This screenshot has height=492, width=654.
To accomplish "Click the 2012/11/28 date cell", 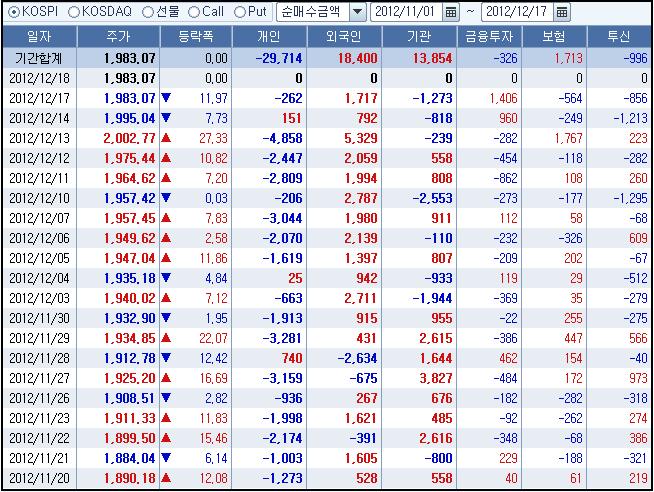I will (x=40, y=359).
